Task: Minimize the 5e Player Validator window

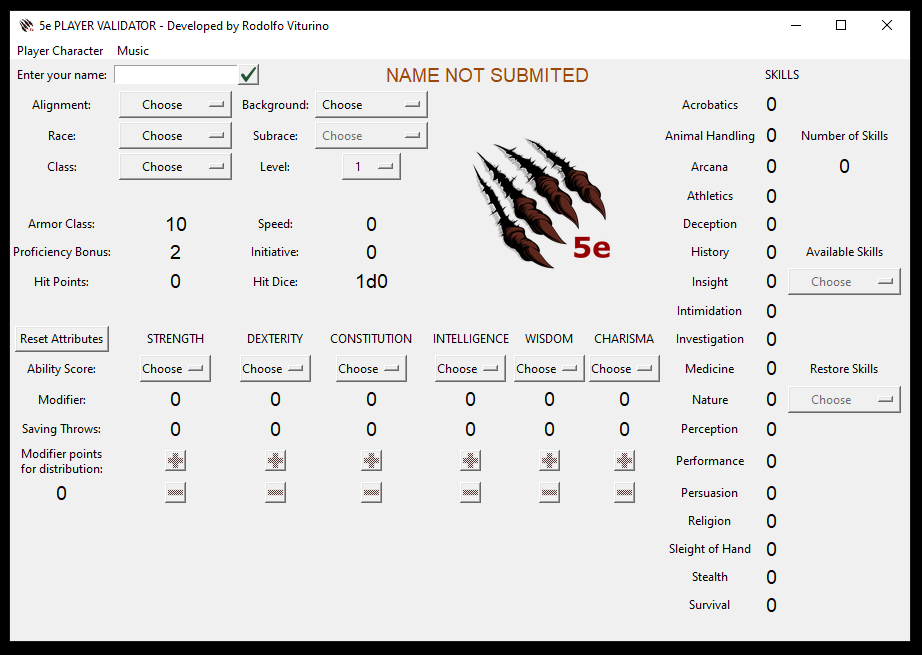Action: pyautogui.click(x=796, y=25)
